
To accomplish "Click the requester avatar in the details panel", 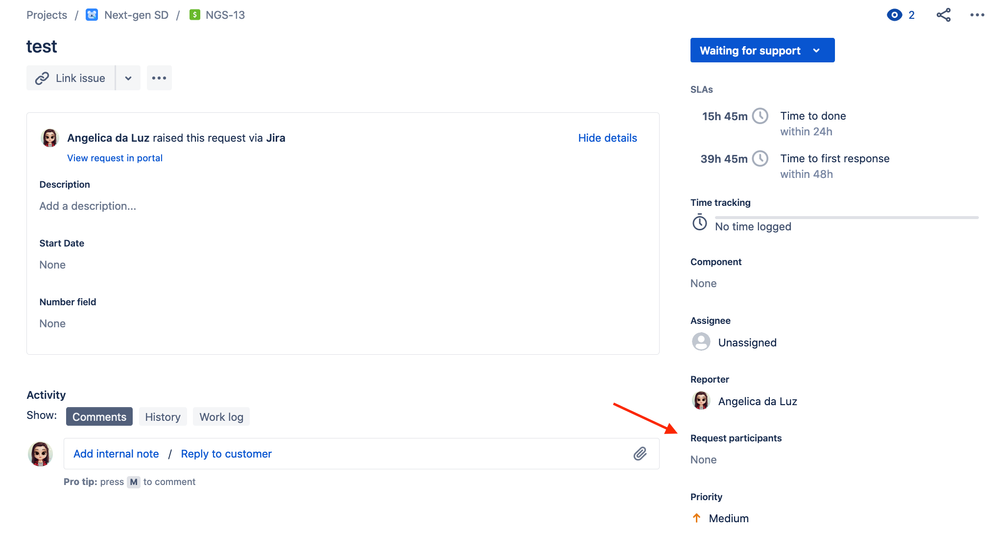I will coord(50,138).
